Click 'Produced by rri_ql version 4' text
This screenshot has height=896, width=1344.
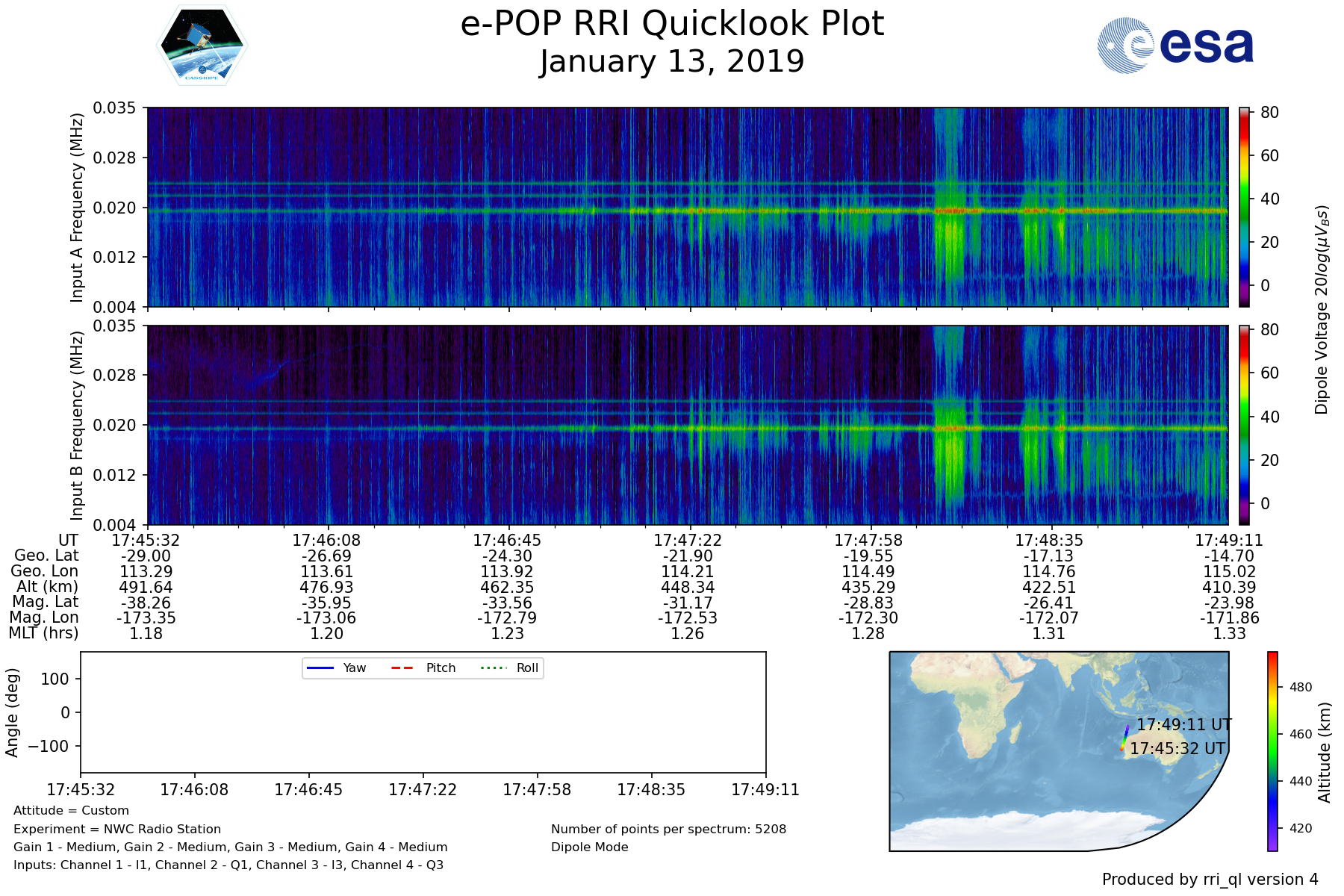1210,880
